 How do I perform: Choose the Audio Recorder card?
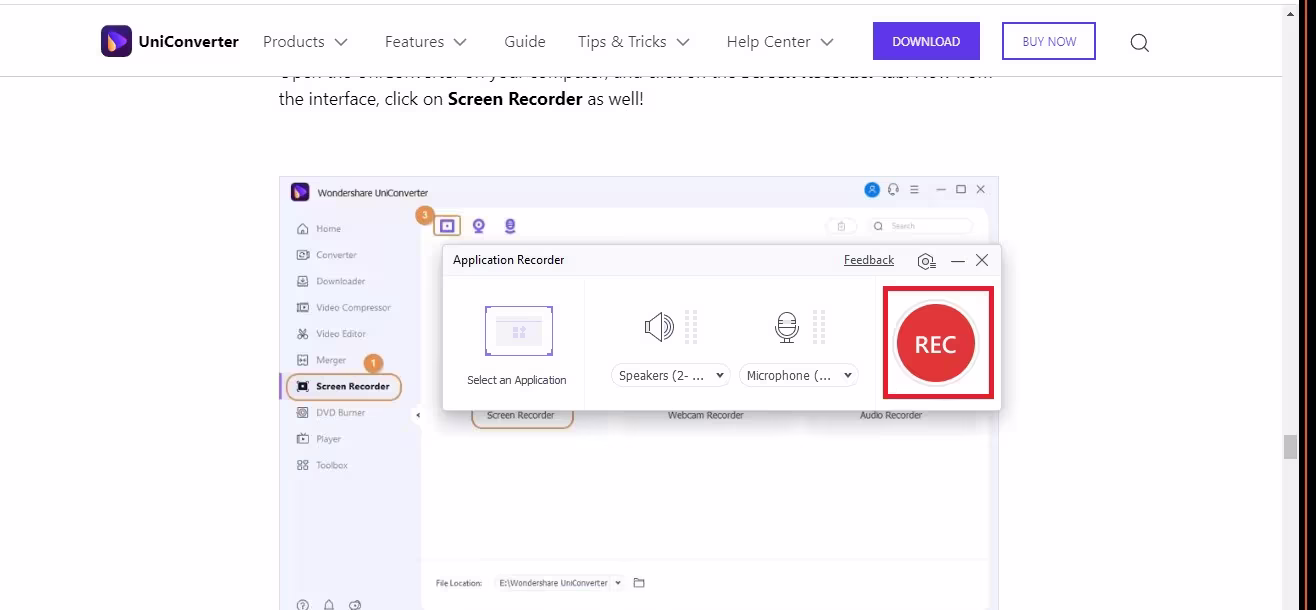(x=890, y=416)
